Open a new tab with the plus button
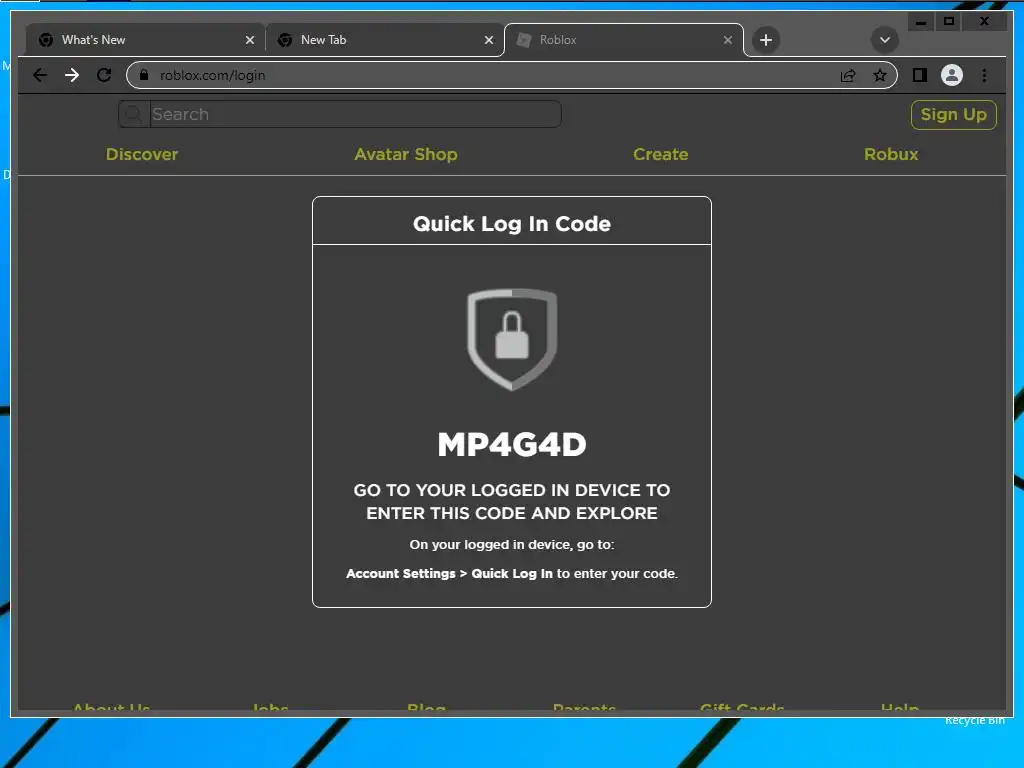 765,40
